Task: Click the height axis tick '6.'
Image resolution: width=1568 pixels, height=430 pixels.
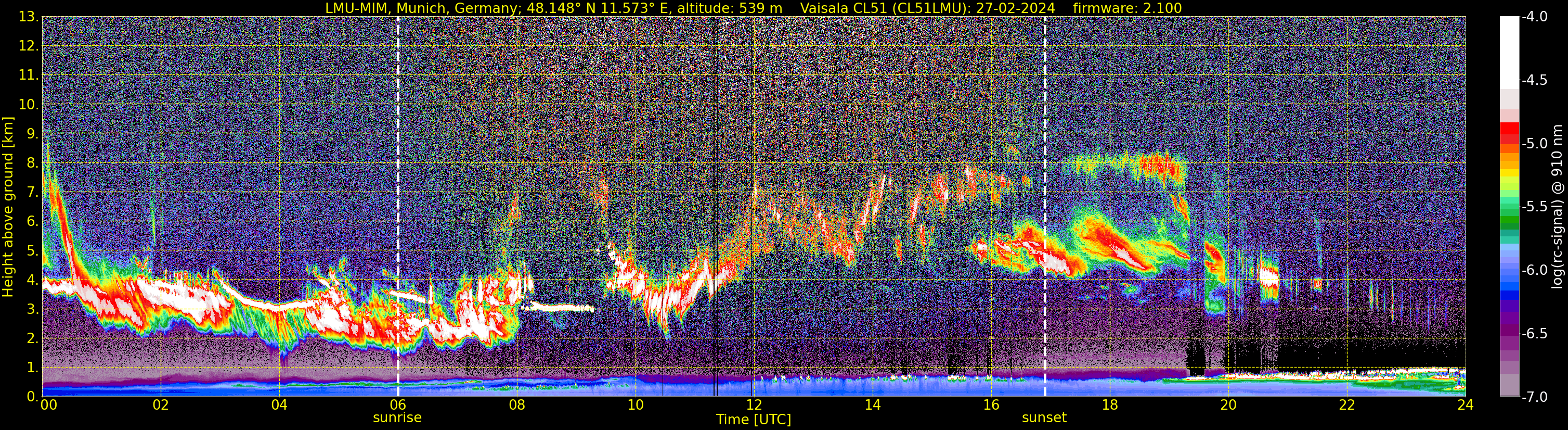Action: point(33,222)
